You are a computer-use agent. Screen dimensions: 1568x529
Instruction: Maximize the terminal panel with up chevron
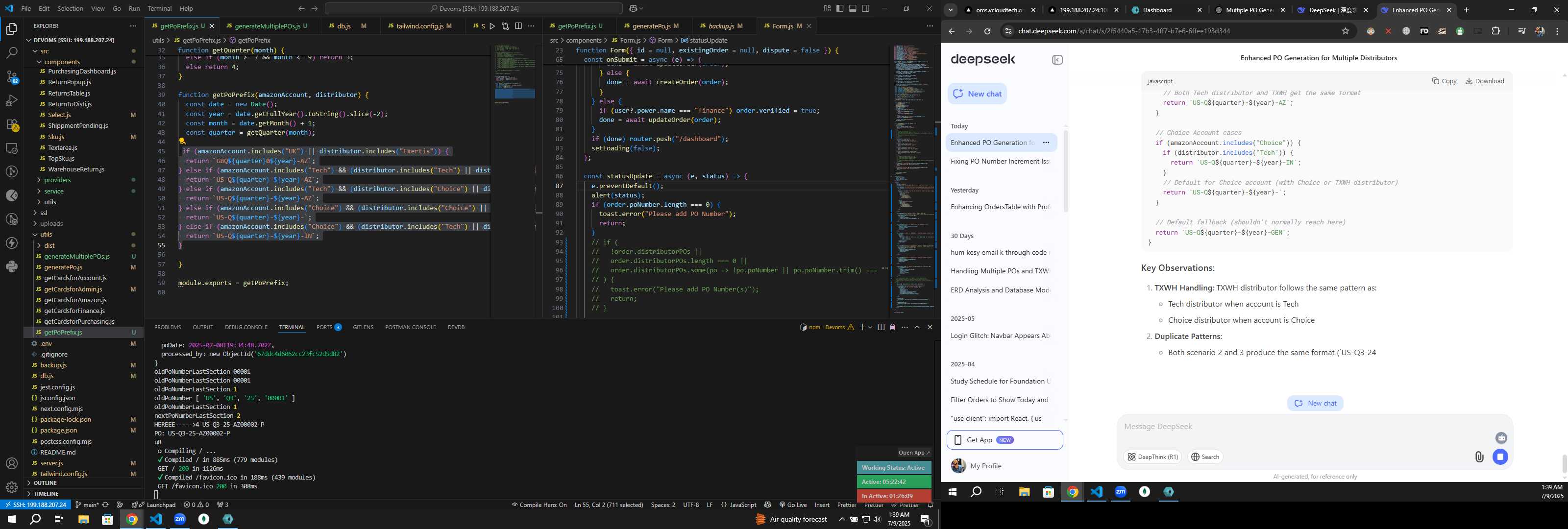[917, 328]
